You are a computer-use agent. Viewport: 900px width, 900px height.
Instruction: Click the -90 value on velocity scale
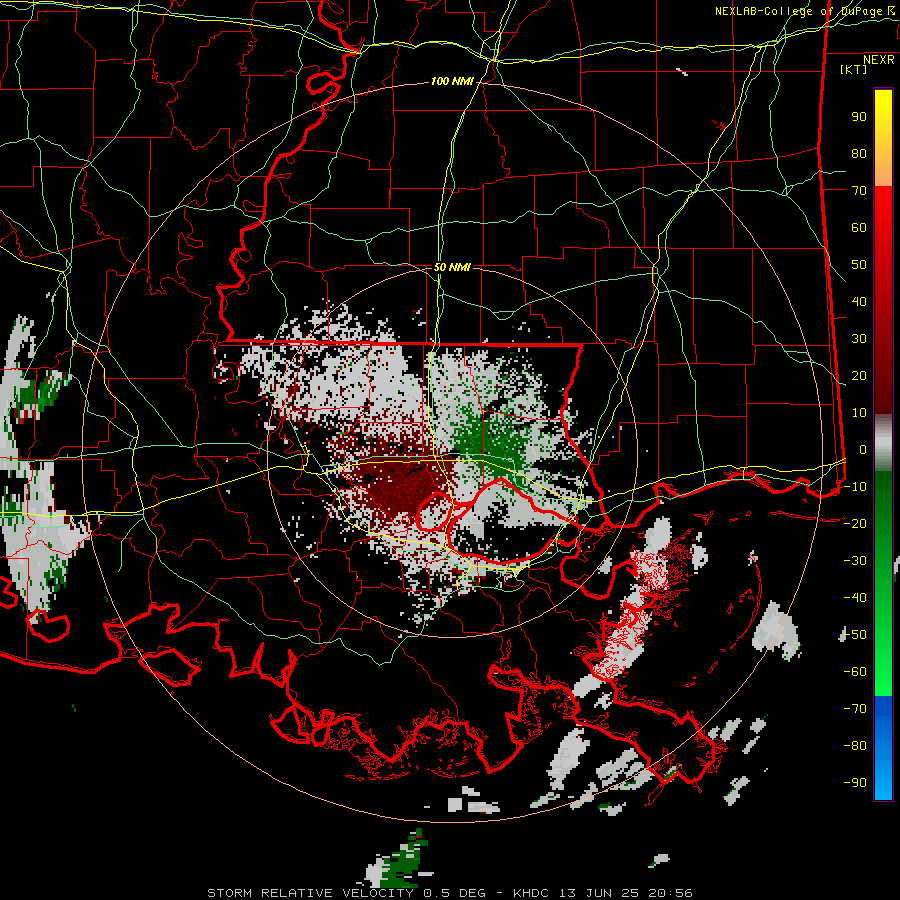point(855,782)
